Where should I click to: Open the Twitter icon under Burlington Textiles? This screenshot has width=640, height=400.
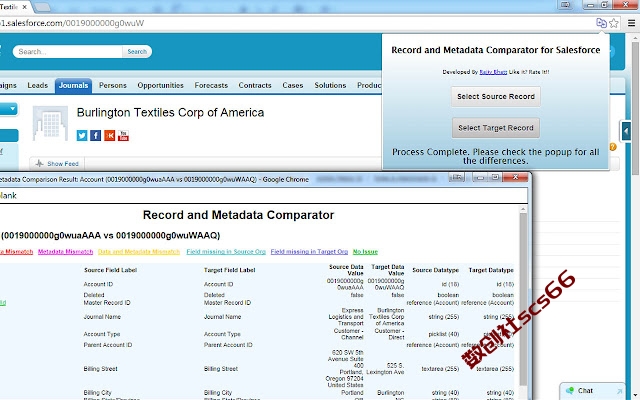82,136
